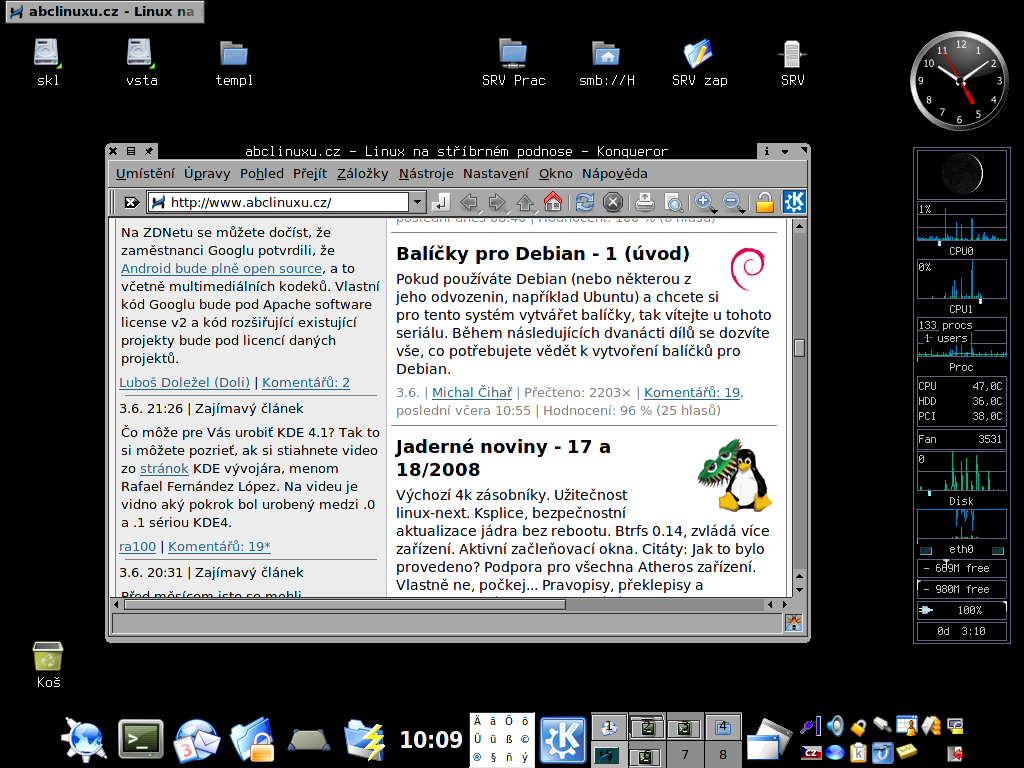Click the horizontal scrollbar at the page bottom
This screenshot has height=768, width=1024.
[x=345, y=605]
